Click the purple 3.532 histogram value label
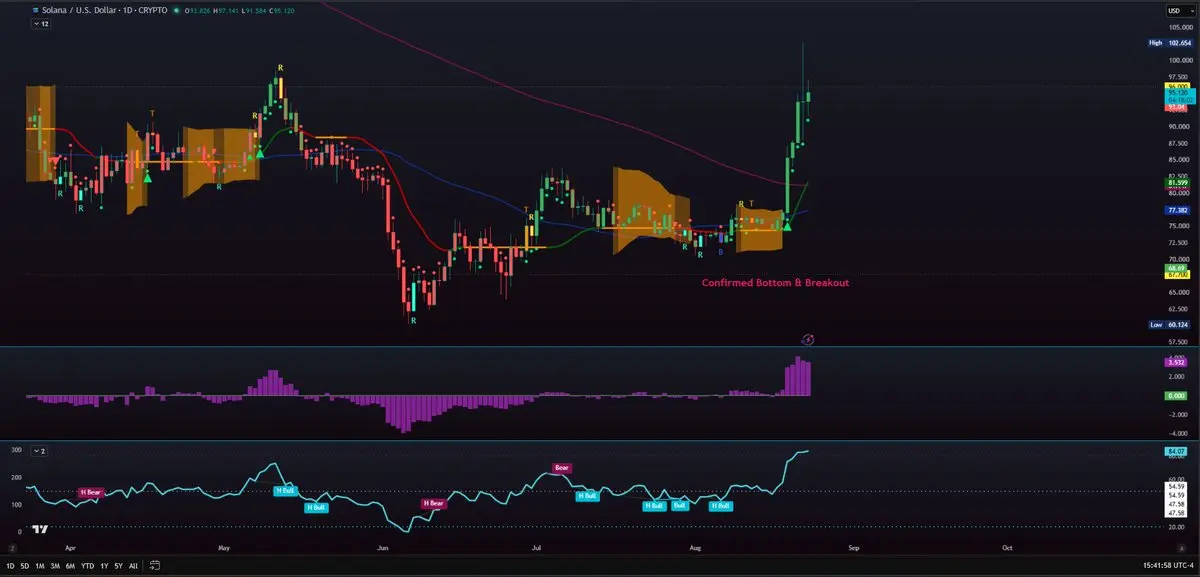This screenshot has height=577, width=1200. [1174, 363]
